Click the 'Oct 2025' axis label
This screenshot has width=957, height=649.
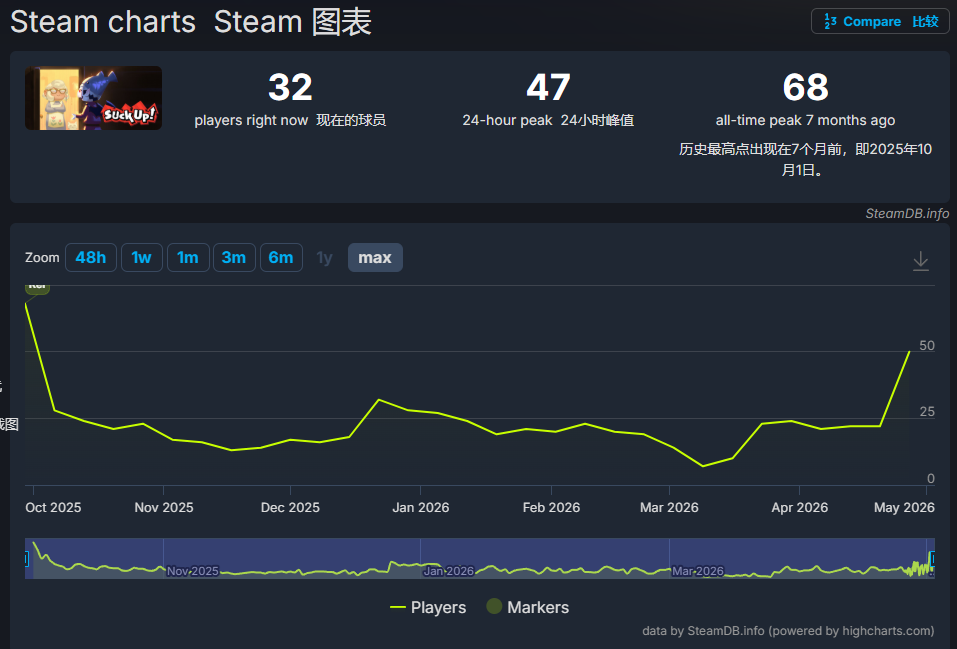point(53,507)
